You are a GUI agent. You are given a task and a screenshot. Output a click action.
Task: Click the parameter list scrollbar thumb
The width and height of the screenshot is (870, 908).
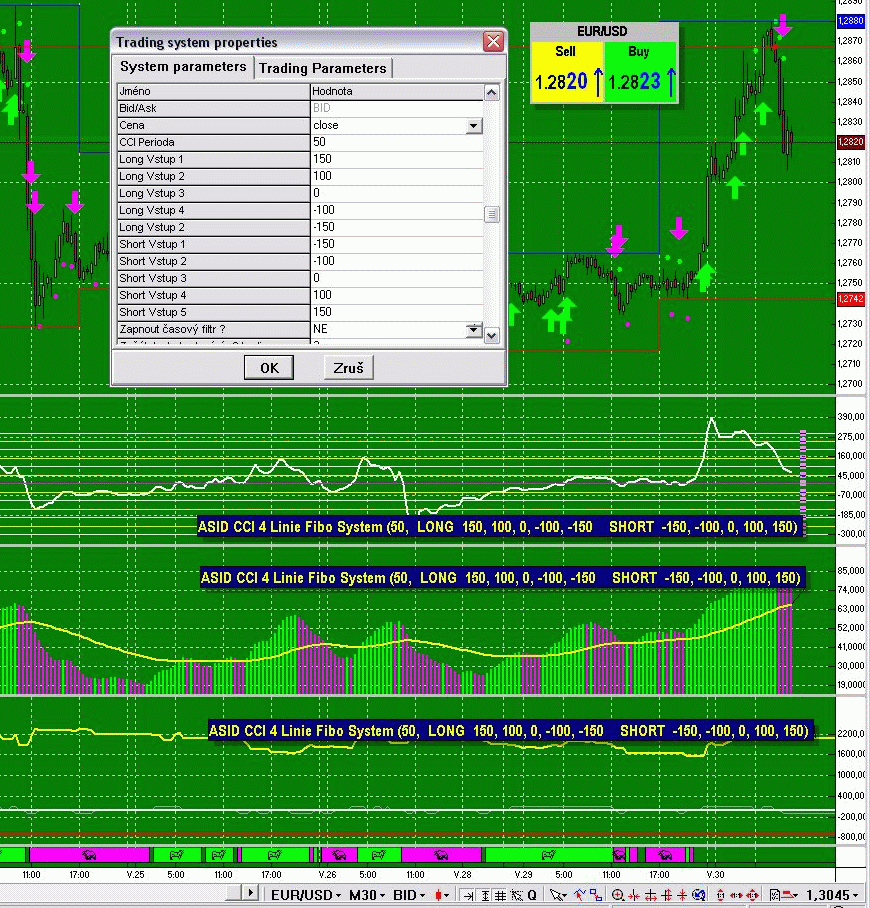[x=491, y=214]
